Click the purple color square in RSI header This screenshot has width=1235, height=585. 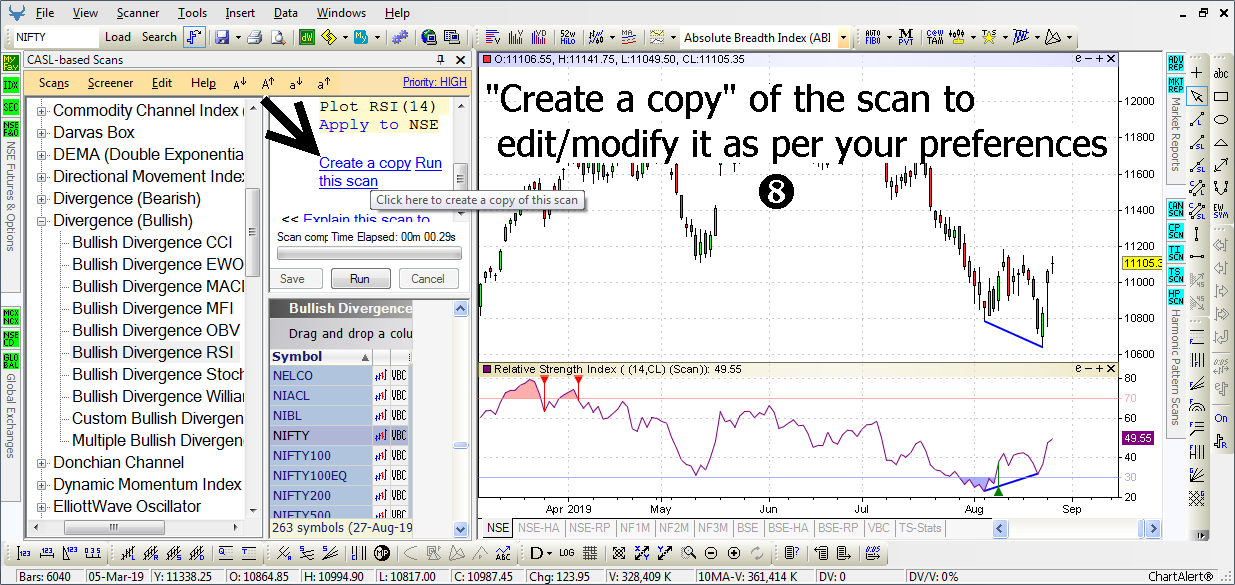(x=486, y=369)
